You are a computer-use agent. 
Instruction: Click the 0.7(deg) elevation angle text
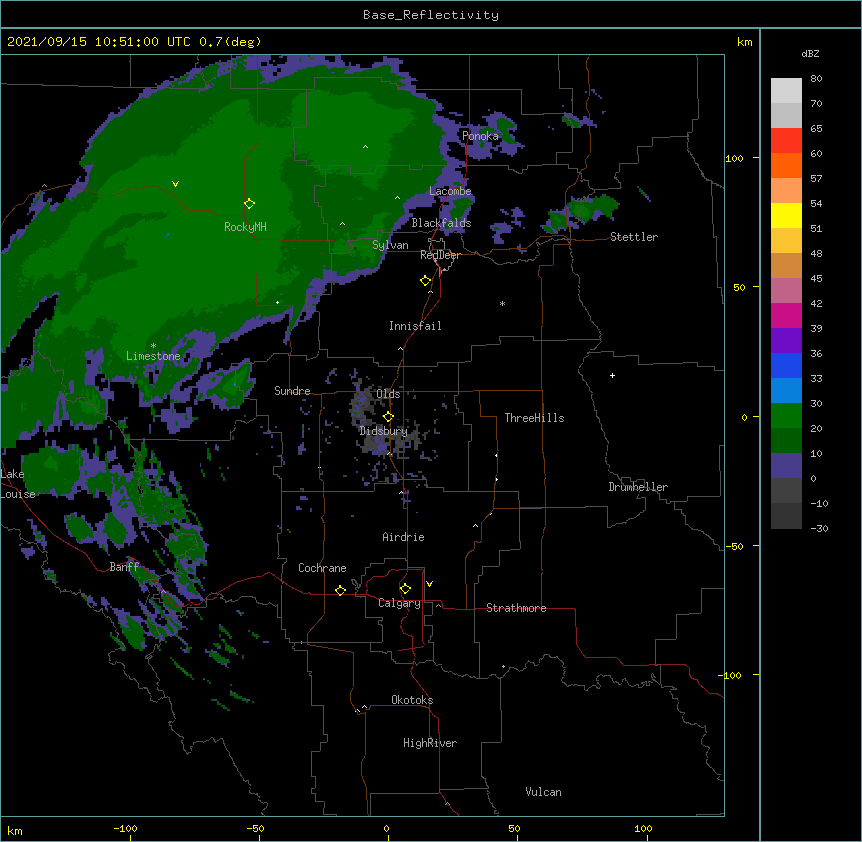point(230,42)
